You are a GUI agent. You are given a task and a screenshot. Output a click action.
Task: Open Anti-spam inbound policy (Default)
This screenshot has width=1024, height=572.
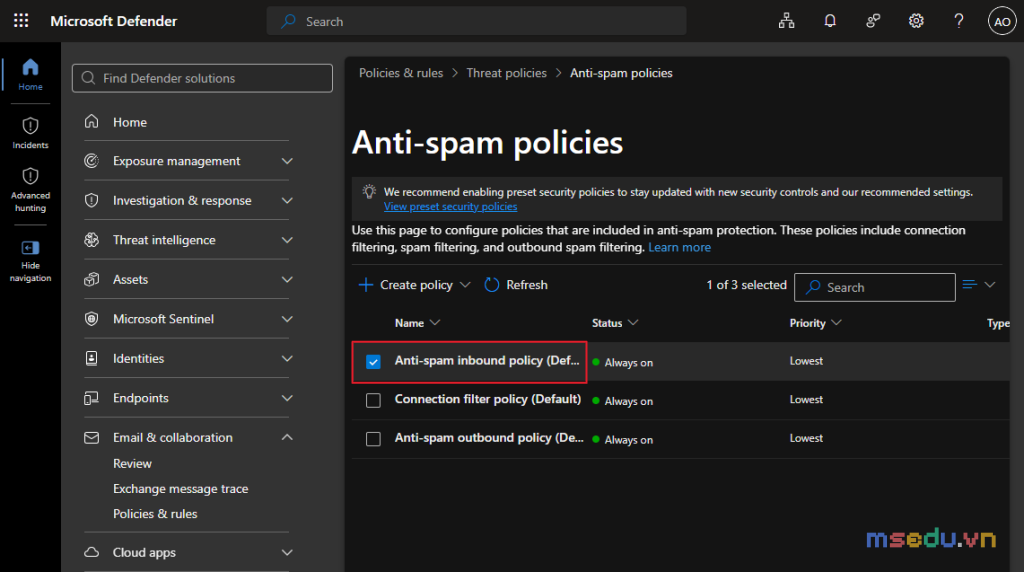(487, 360)
